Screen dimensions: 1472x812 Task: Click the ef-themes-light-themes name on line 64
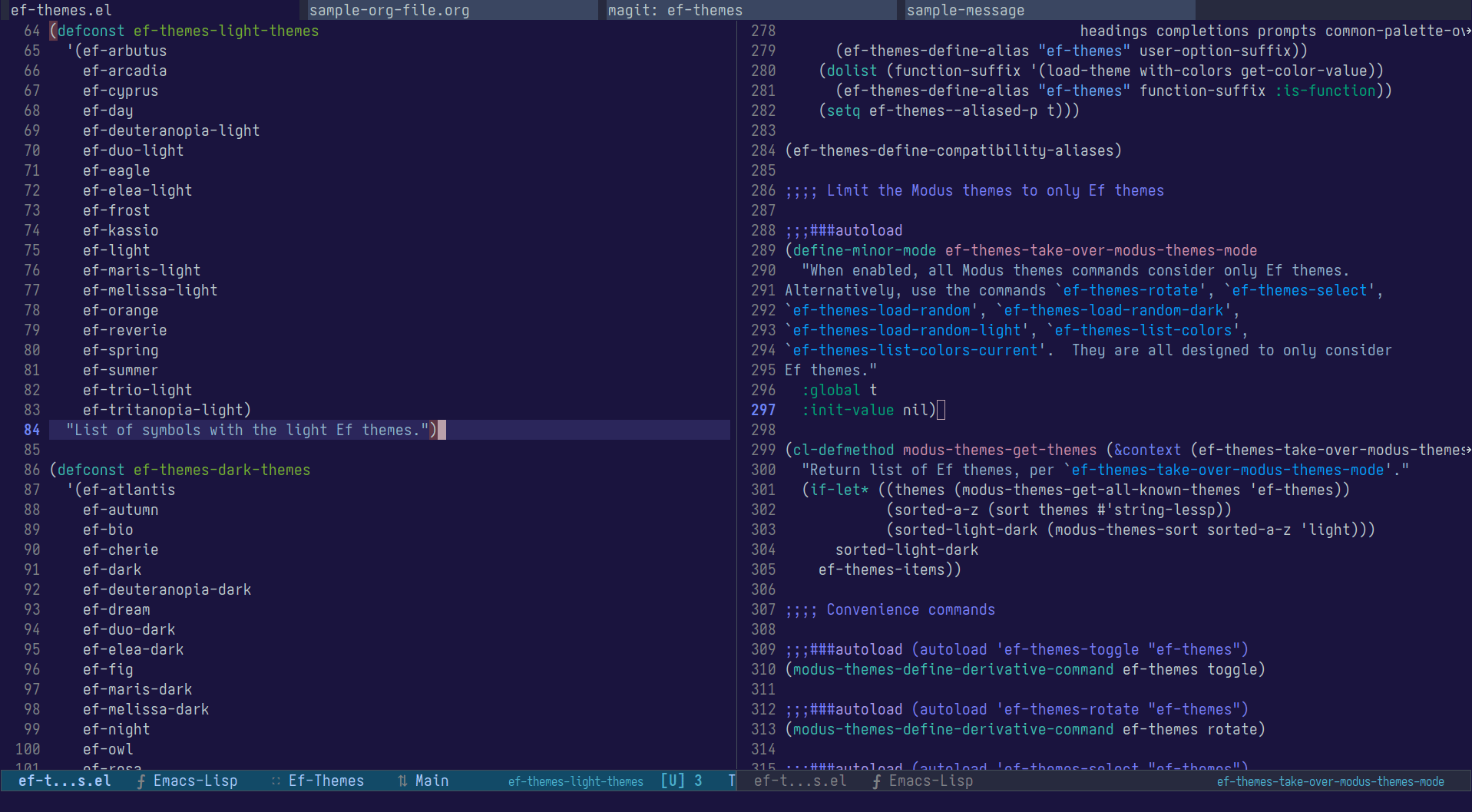(x=227, y=31)
